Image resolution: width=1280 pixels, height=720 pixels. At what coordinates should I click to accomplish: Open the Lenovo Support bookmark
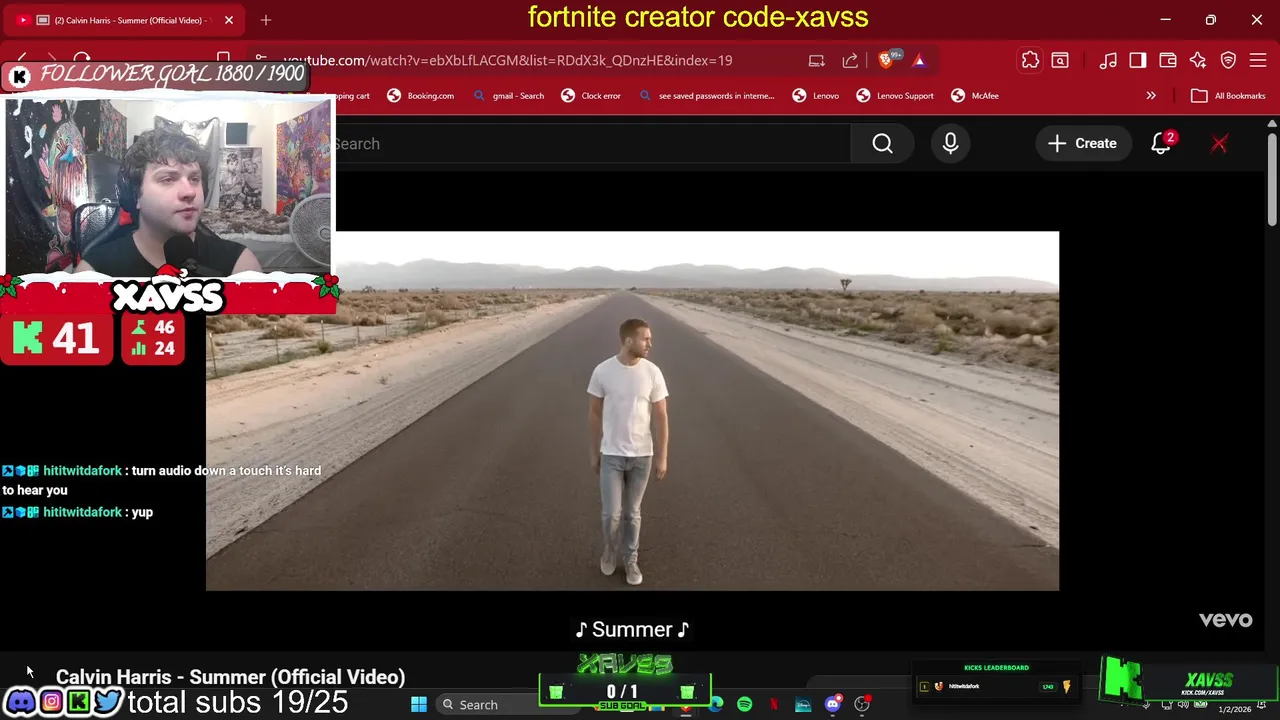point(895,96)
